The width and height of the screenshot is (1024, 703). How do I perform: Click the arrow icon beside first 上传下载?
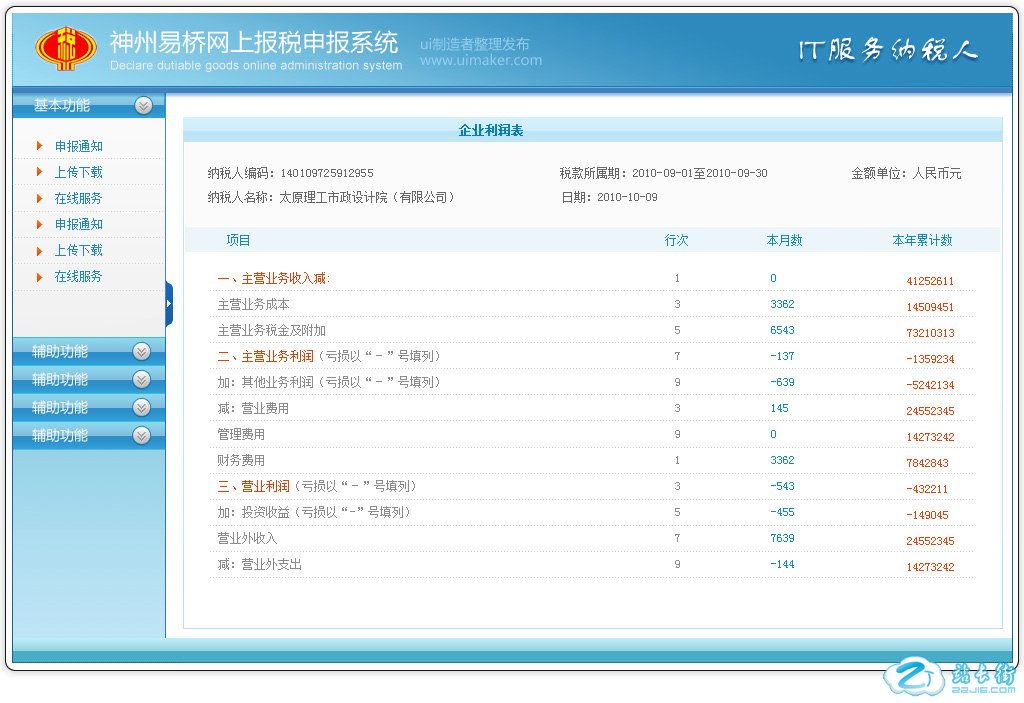click(39, 172)
